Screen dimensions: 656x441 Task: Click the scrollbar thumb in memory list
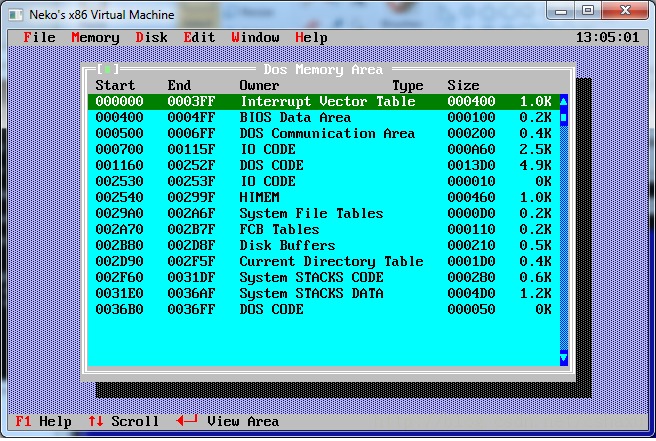(x=564, y=118)
